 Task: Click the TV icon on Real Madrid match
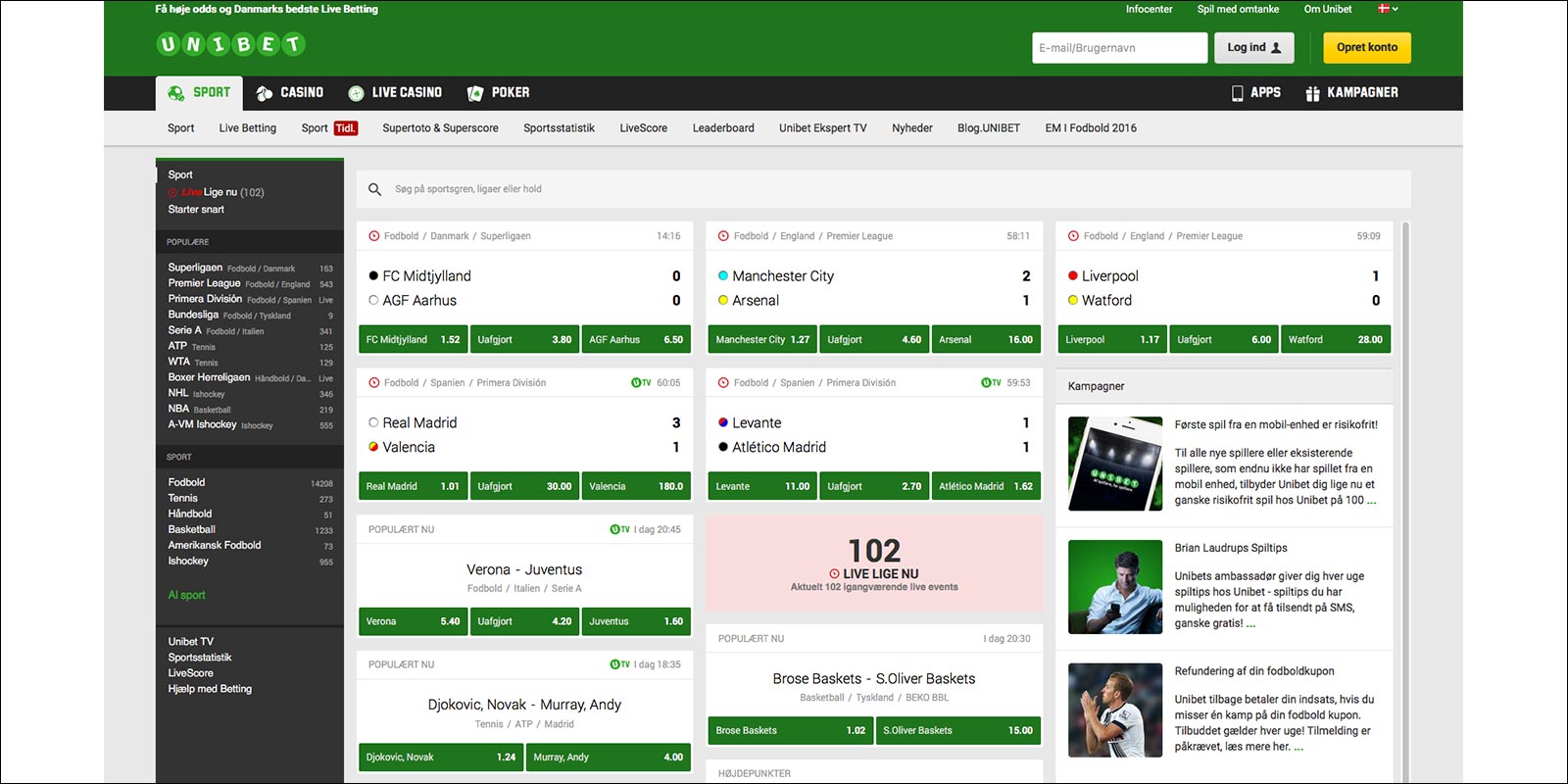pyautogui.click(x=641, y=383)
